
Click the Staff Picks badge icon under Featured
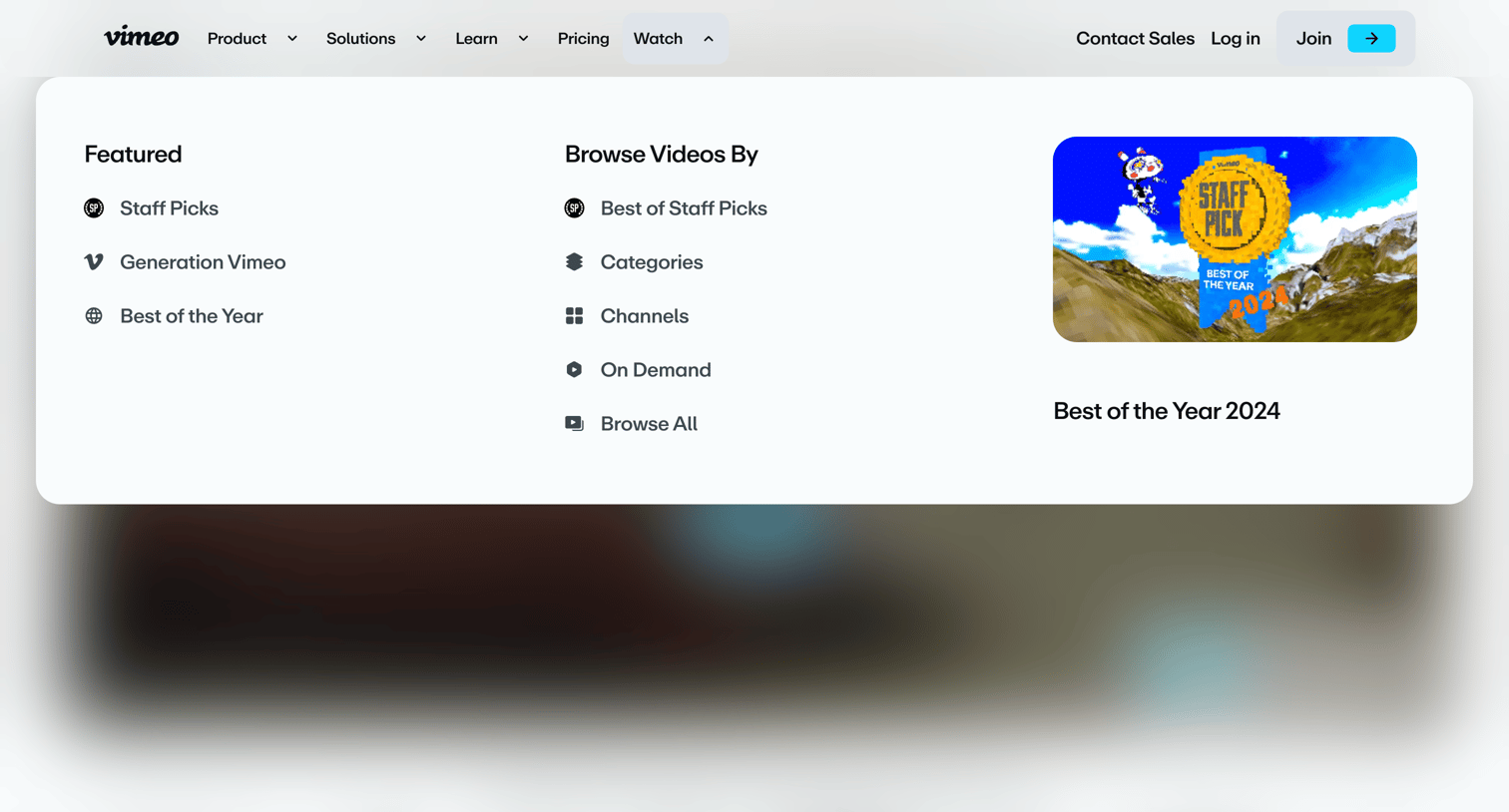click(x=94, y=208)
